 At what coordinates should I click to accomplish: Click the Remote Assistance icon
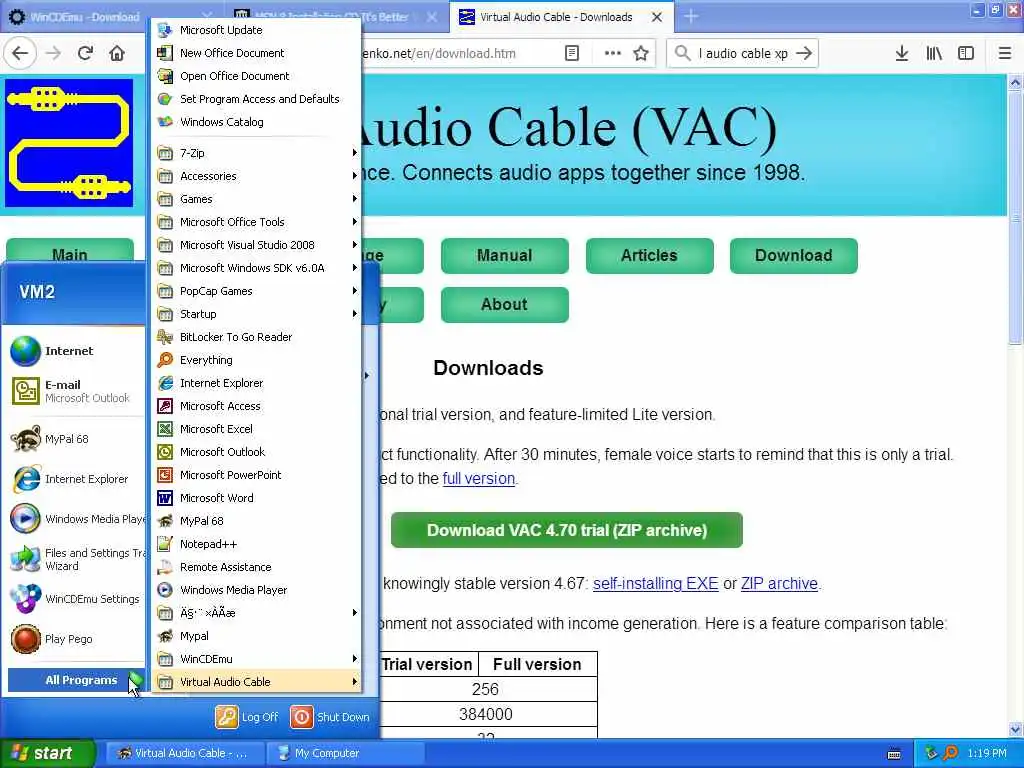point(165,567)
